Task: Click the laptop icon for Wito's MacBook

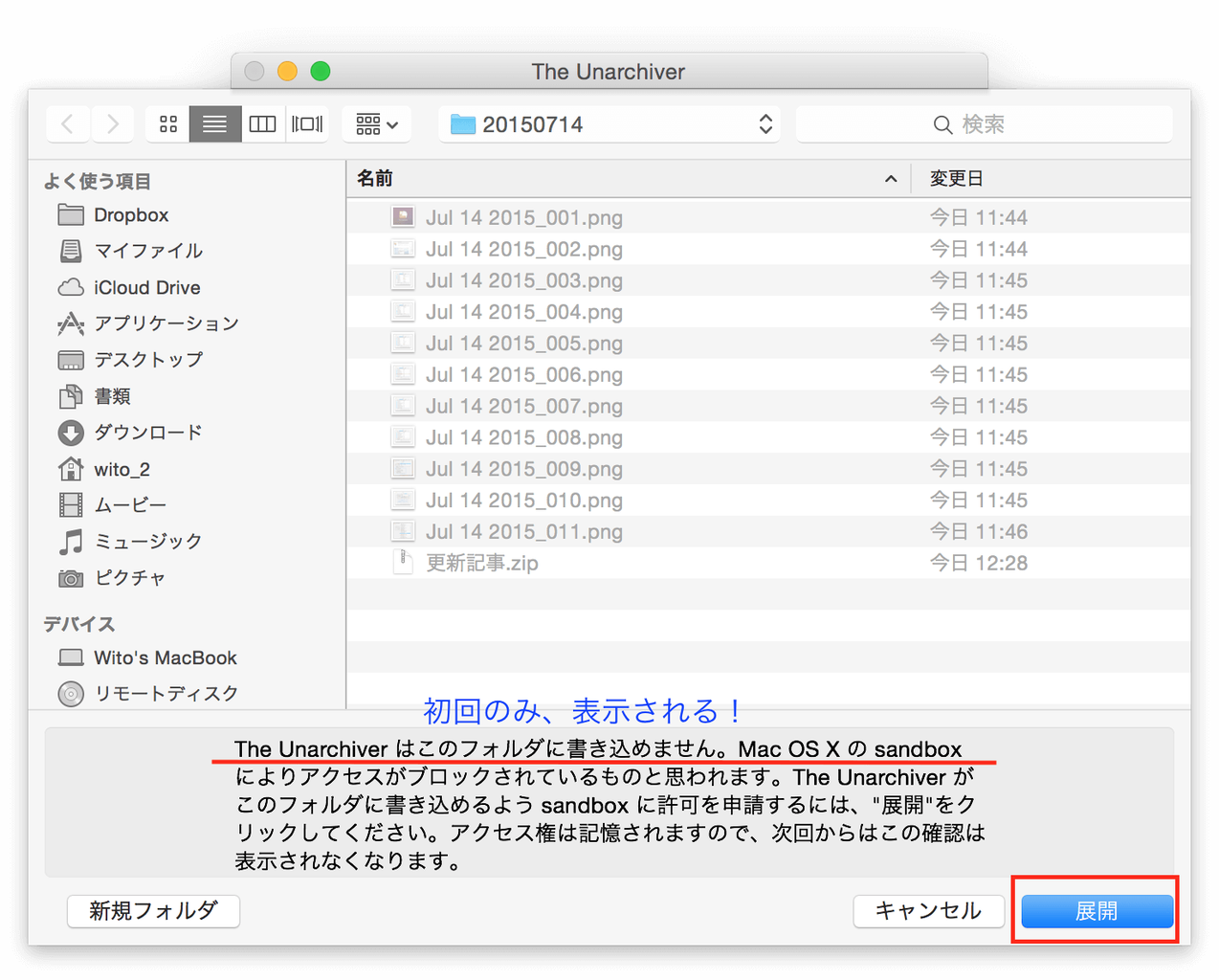Action: (x=71, y=657)
